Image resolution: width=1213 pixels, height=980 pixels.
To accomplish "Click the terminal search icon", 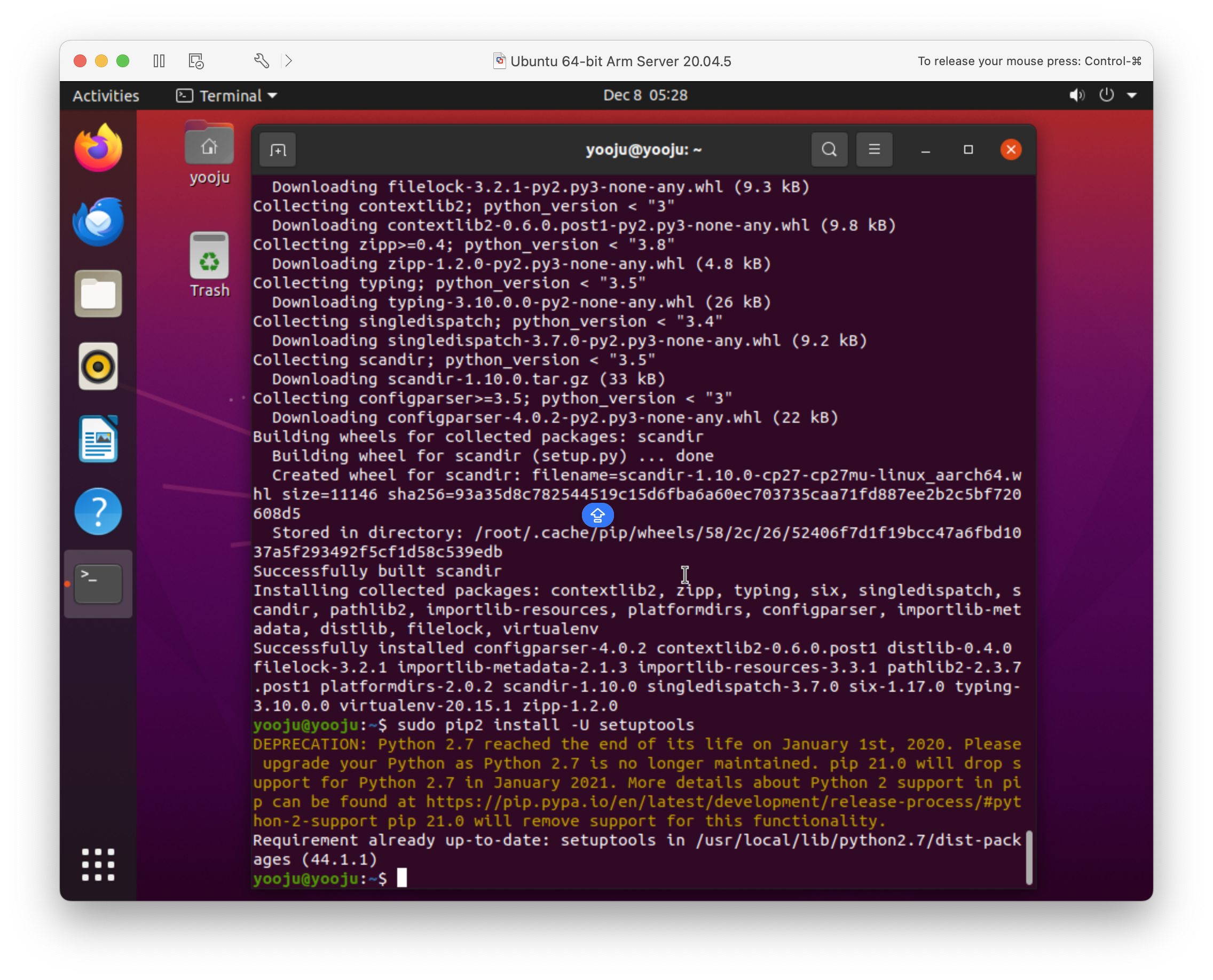I will click(829, 149).
